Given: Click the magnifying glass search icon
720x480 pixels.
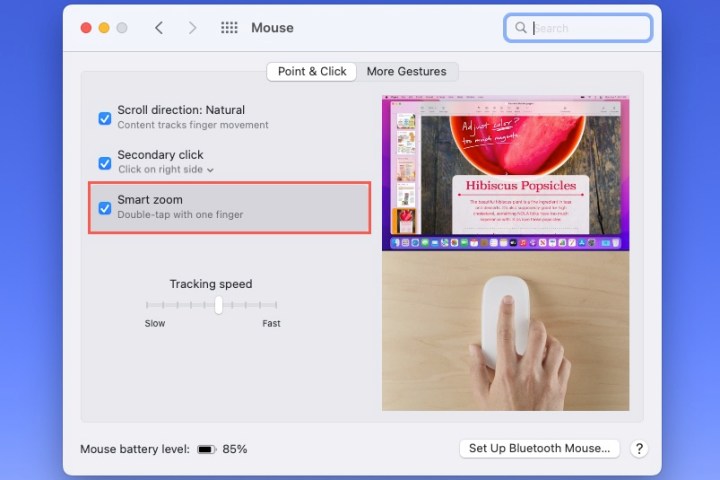Looking at the screenshot, I should (521, 28).
